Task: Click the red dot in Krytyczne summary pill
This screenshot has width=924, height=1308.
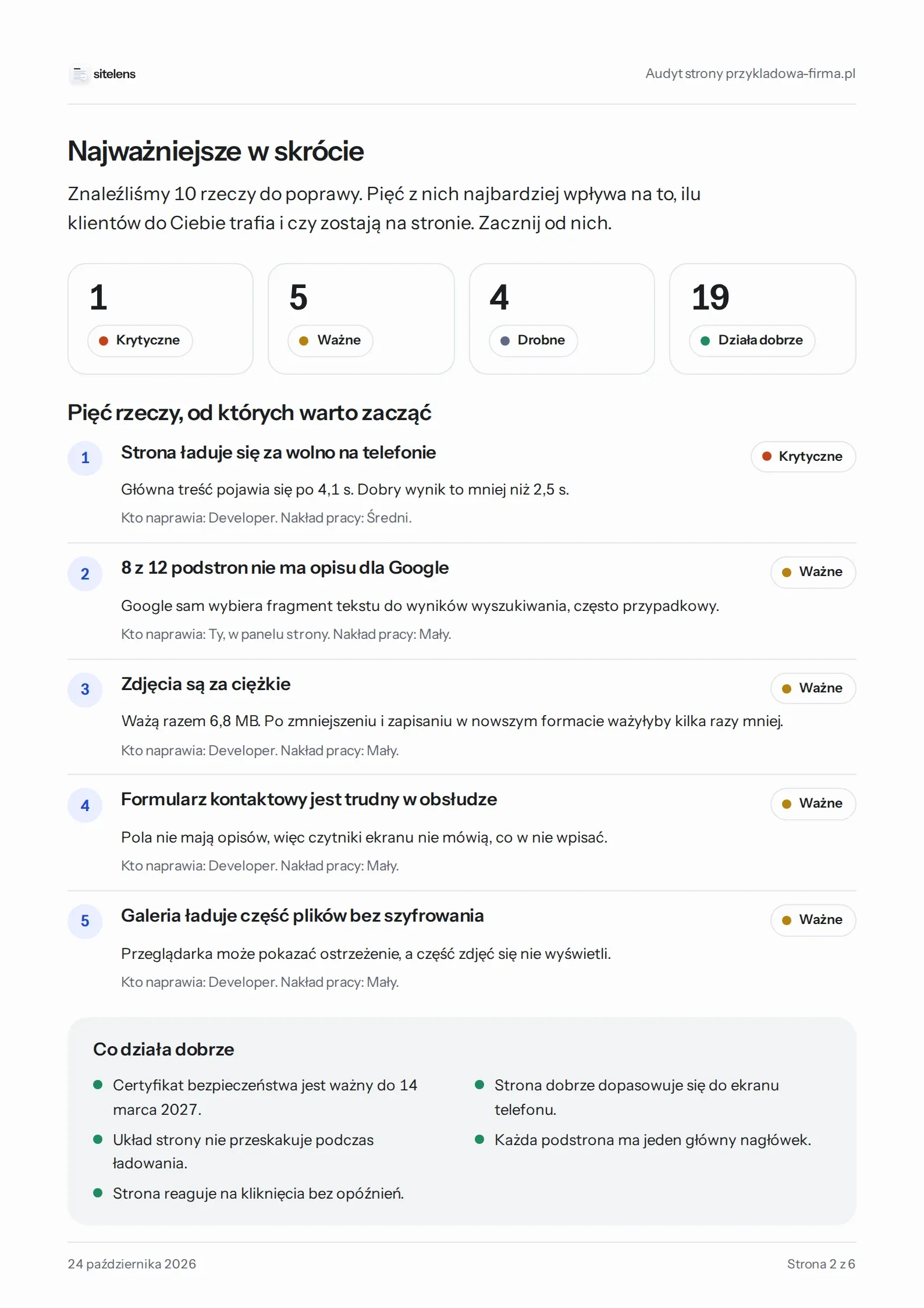Action: (x=104, y=341)
